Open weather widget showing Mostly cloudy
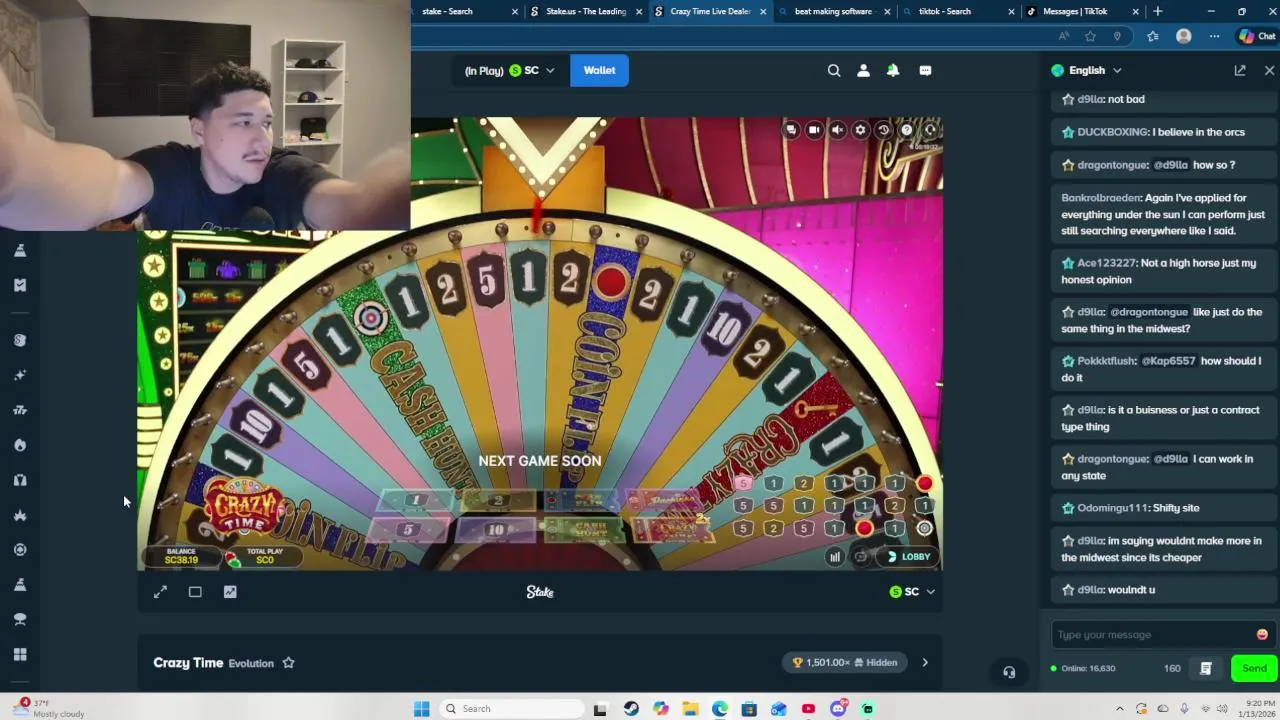This screenshot has height=720, width=1280. [47, 709]
